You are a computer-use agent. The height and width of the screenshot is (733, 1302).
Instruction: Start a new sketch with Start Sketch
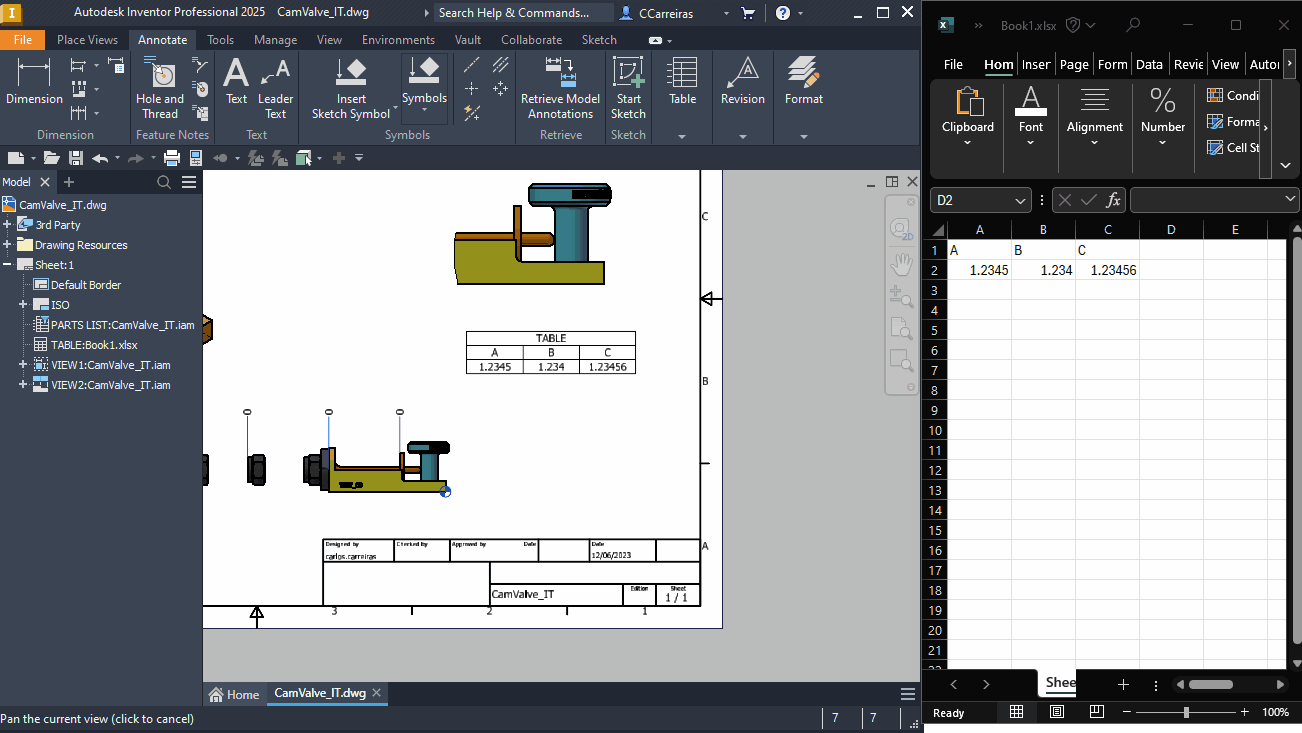click(628, 88)
